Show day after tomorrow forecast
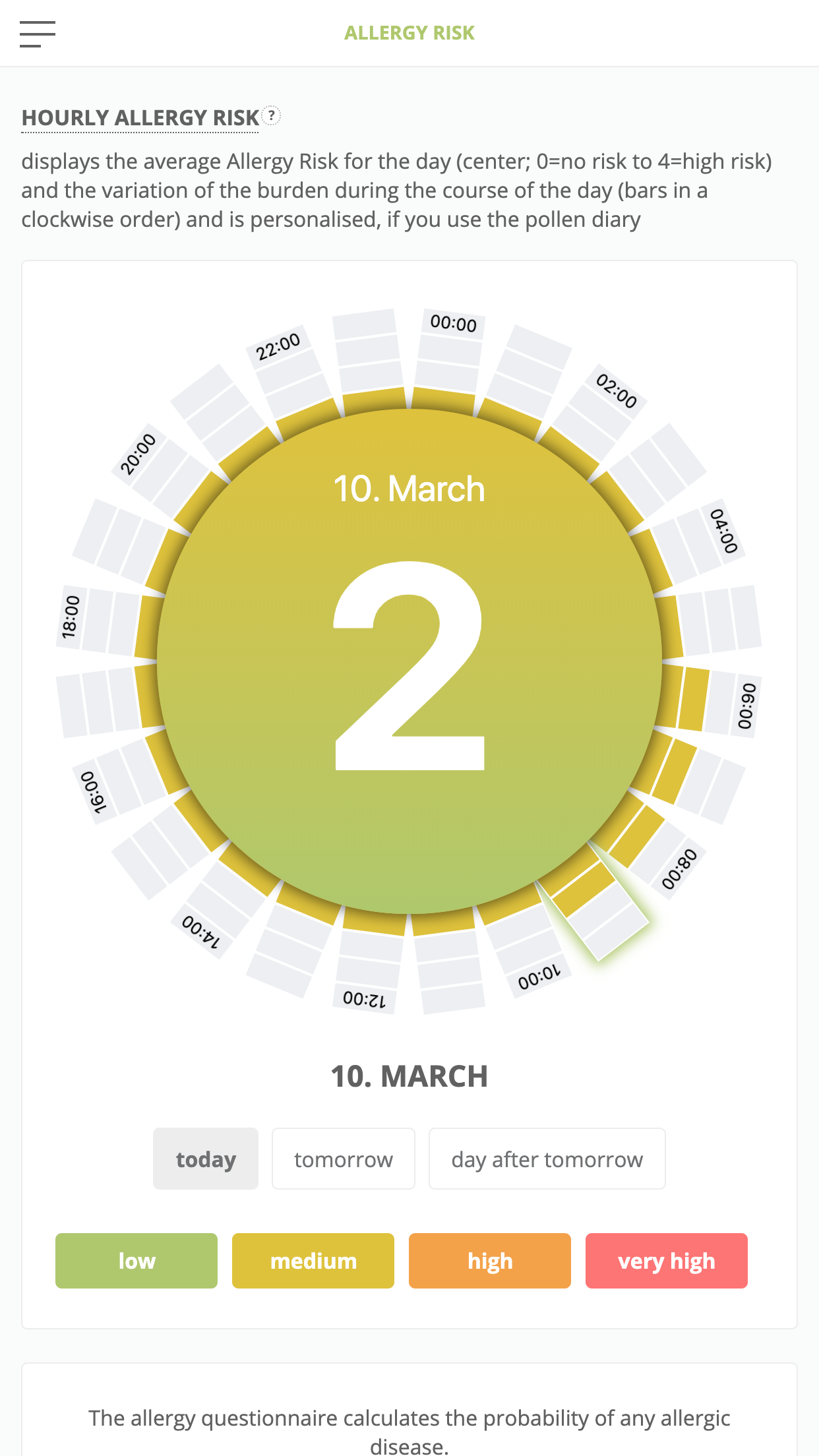 (547, 1159)
